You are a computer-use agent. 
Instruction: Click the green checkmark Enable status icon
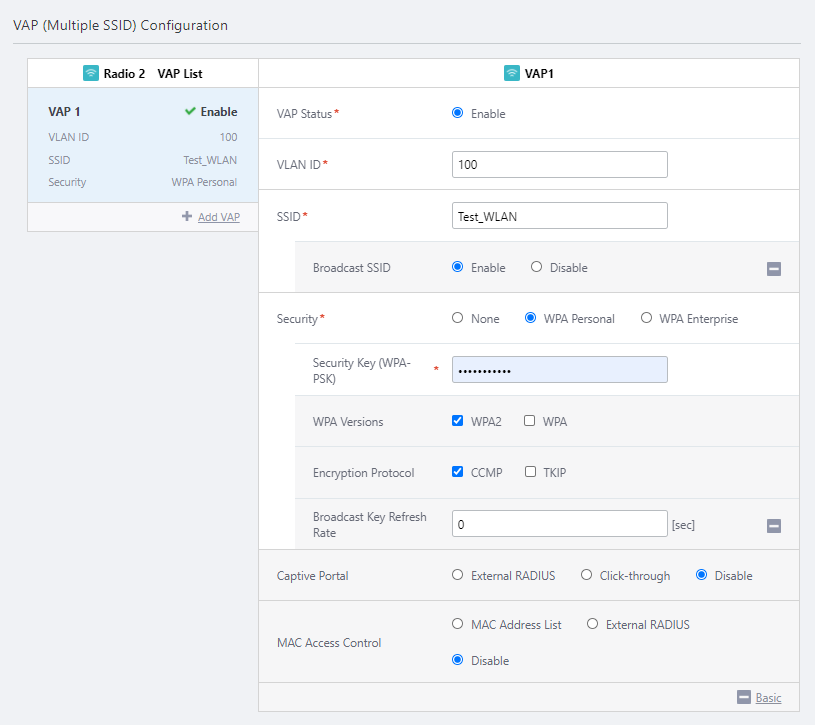(190, 112)
